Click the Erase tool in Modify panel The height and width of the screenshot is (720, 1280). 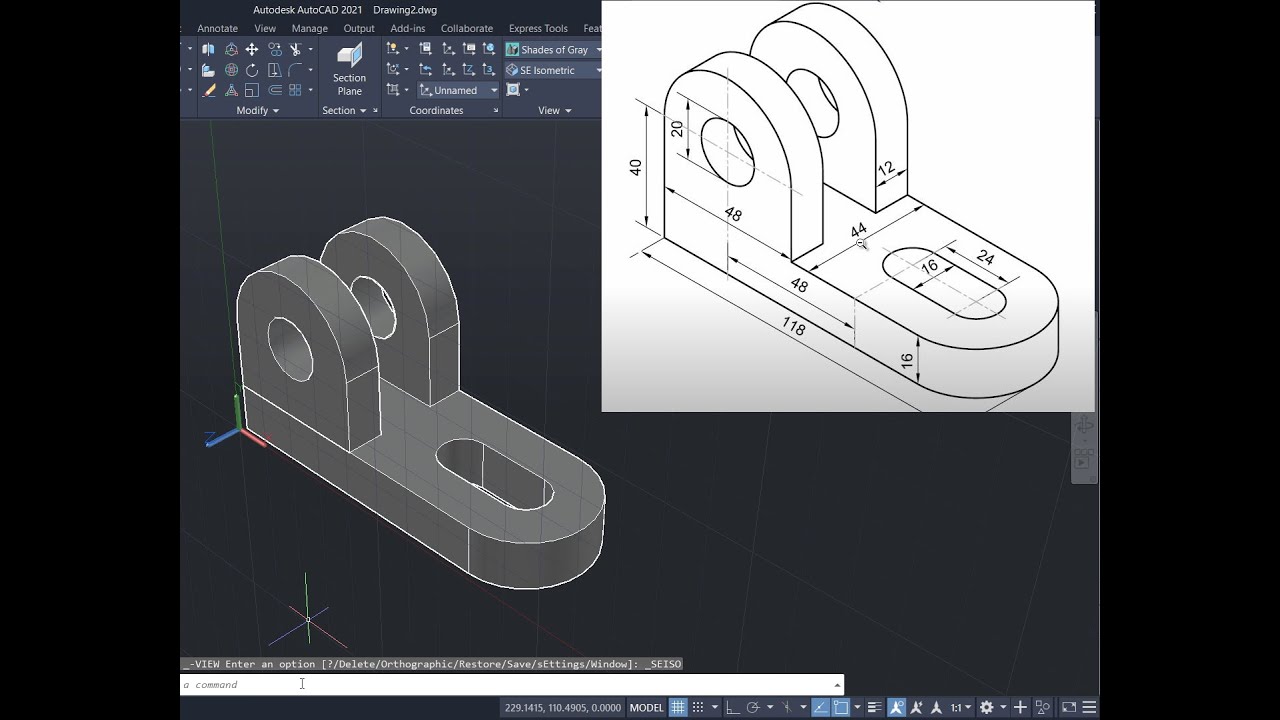(x=208, y=89)
